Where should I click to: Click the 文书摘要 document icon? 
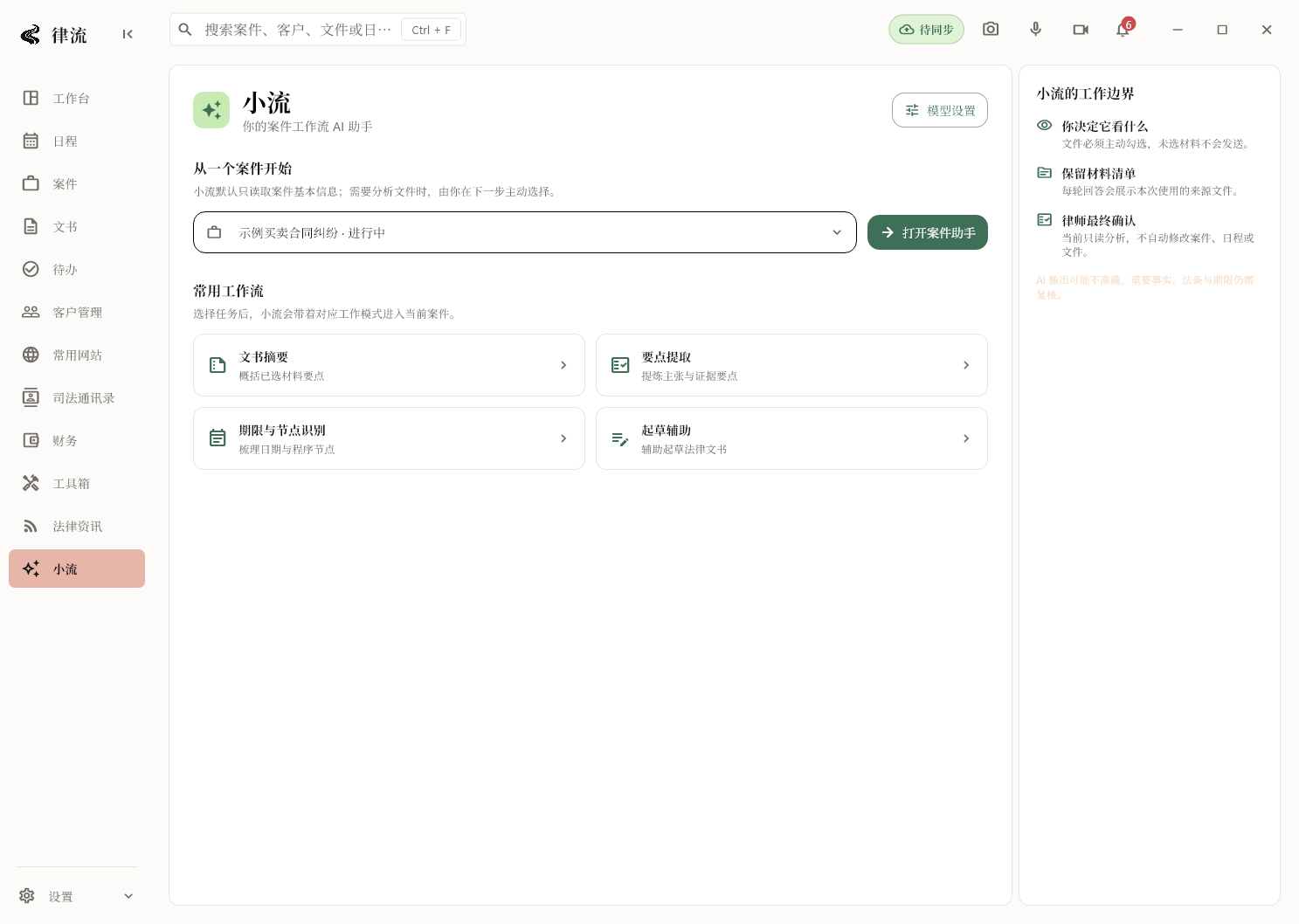point(218,365)
